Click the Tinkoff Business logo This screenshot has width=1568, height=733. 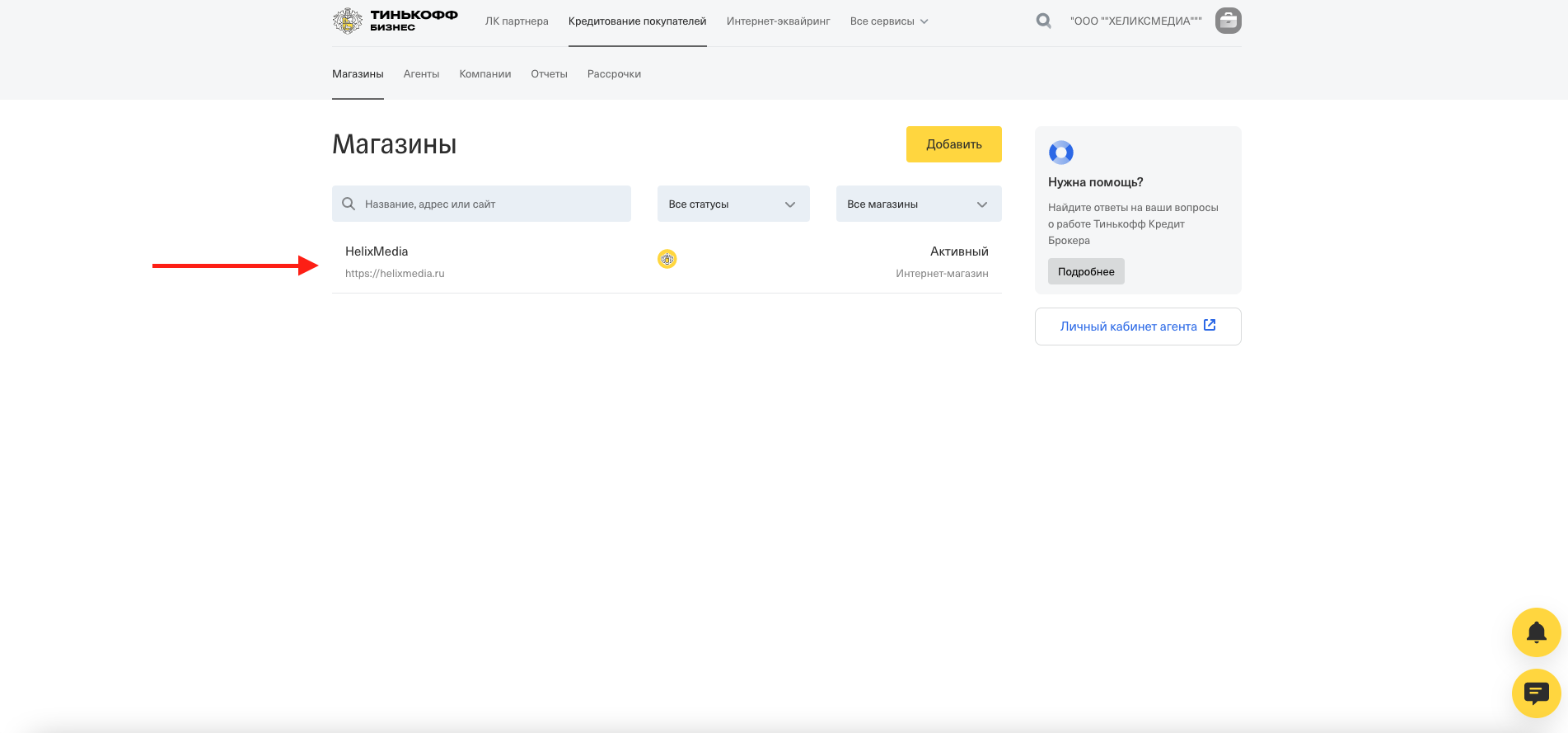395,21
